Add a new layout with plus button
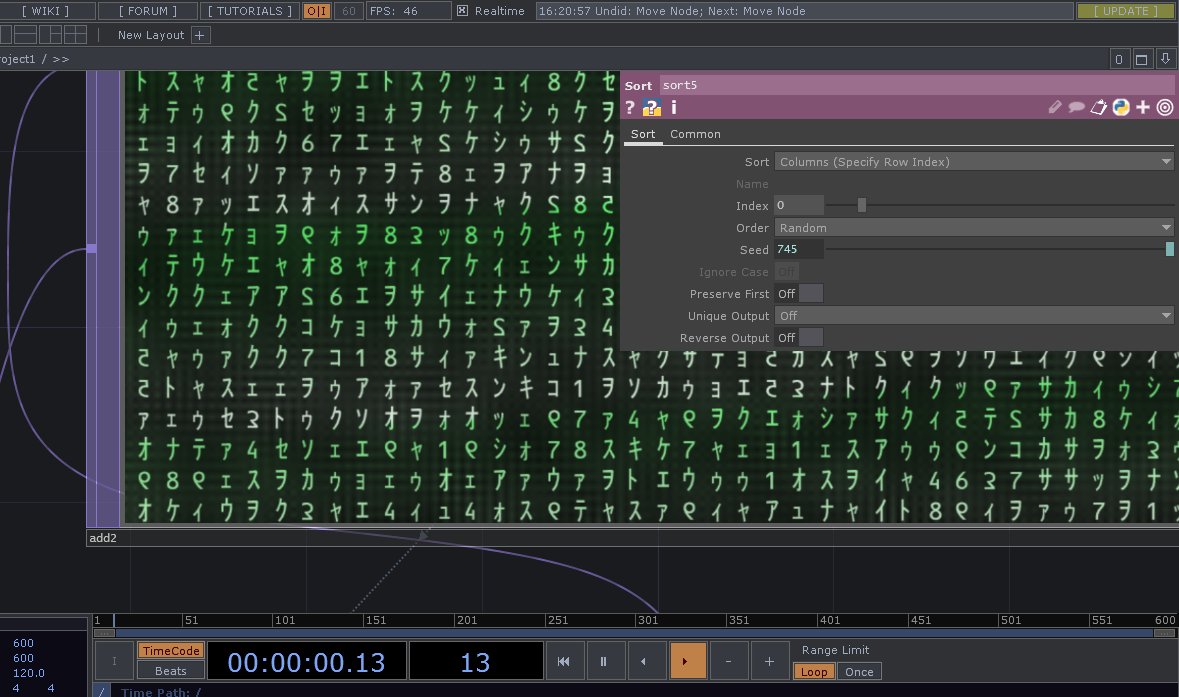Viewport: 1179px width, 697px height. pos(200,35)
